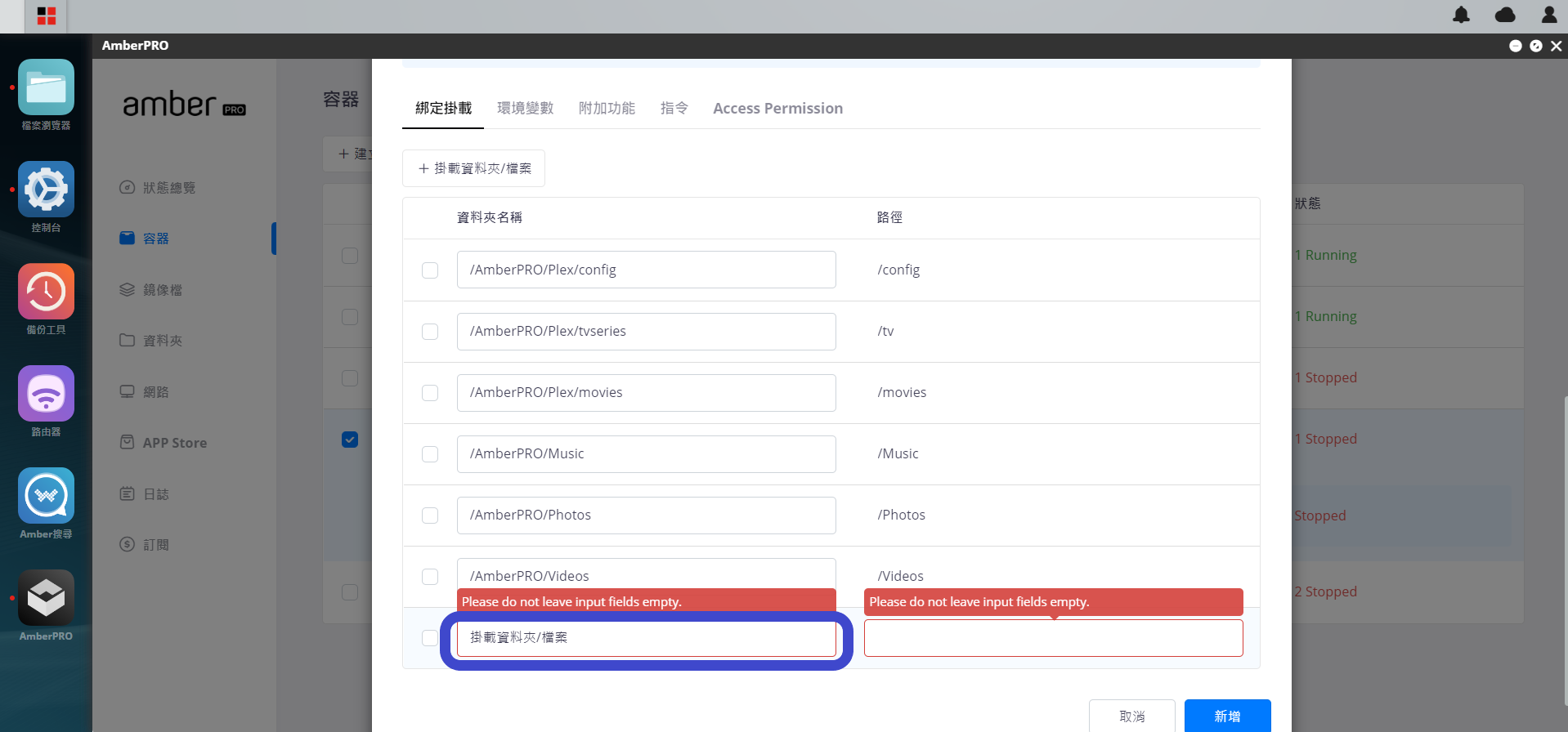1568x732 pixels.
Task: Check the /AmberPRO/Plex/tvseries row checkbox
Action: point(430,332)
